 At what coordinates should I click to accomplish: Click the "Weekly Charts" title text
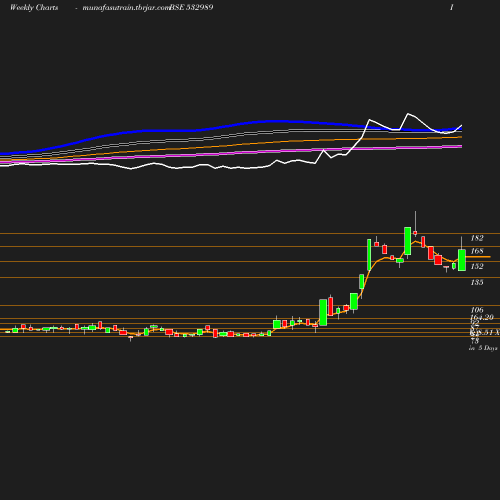click(34, 8)
